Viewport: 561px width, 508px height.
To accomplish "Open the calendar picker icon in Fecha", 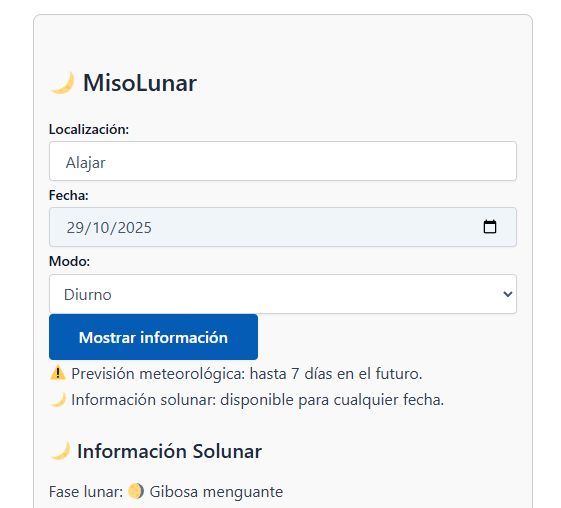I will click(490, 227).
